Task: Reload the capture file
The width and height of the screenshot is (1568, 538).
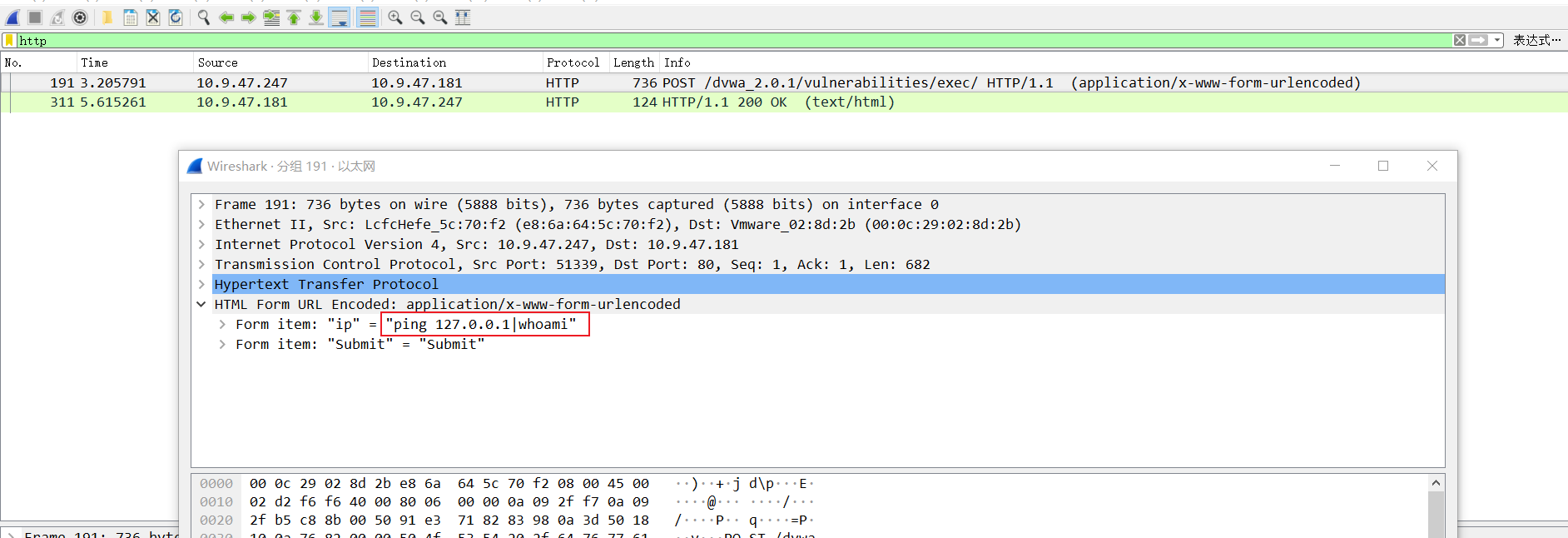Action: pyautogui.click(x=176, y=17)
